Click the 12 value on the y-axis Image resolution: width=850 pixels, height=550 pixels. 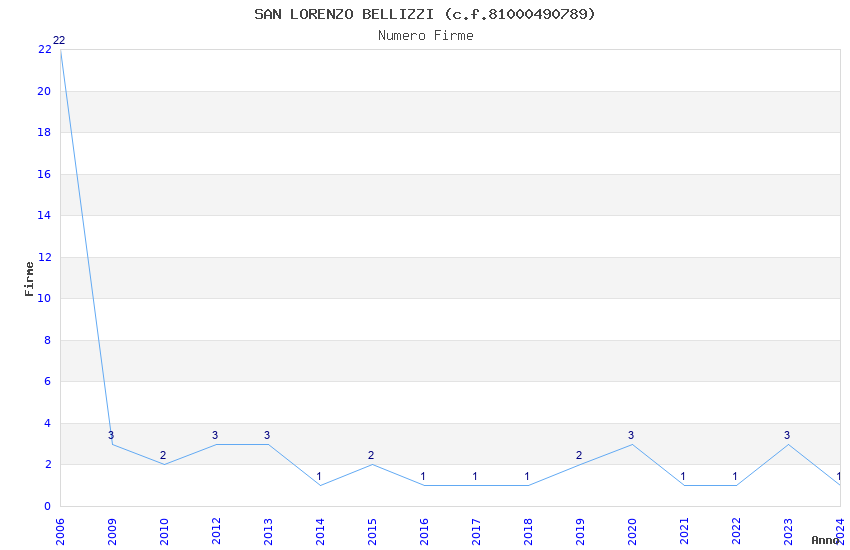[44, 257]
